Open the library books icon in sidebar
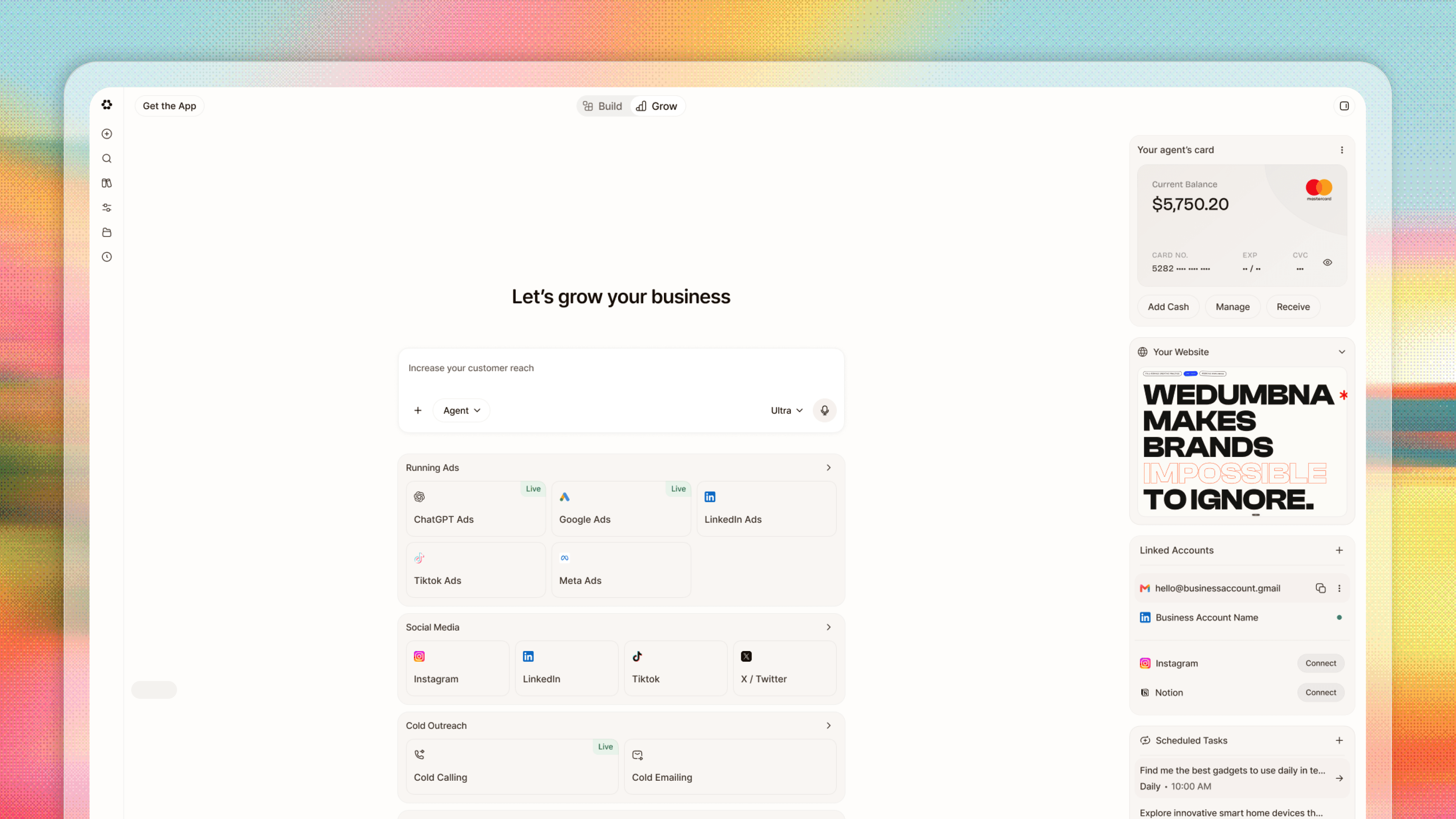This screenshot has width=1456, height=819. coord(107,183)
